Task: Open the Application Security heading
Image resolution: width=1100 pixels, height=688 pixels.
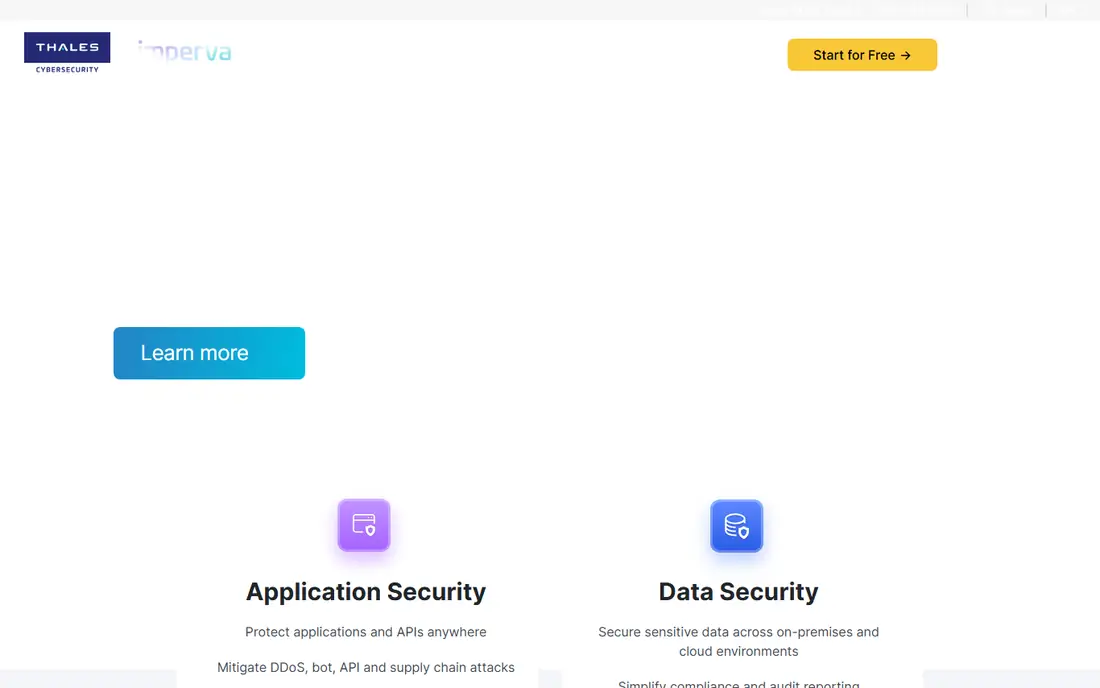Action: (365, 591)
